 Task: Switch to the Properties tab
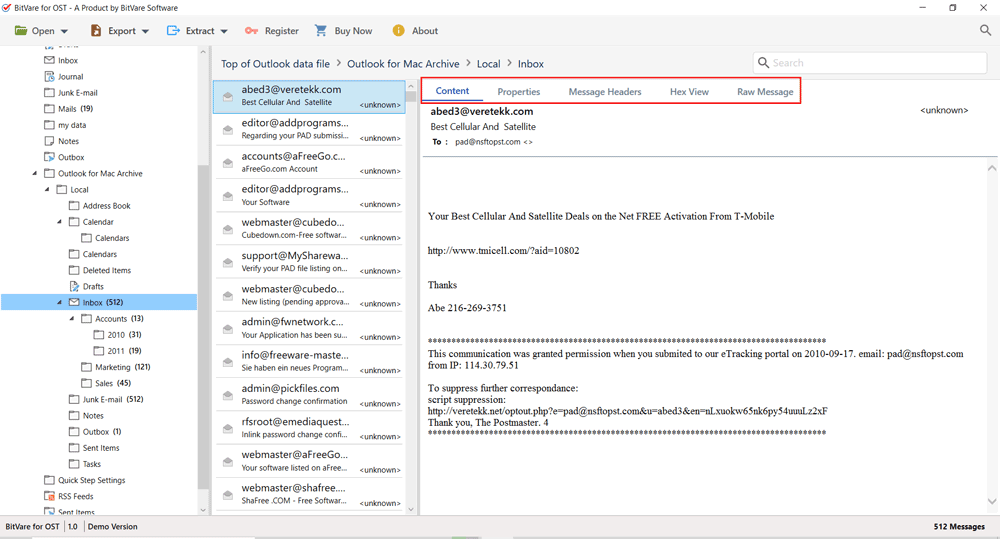[x=519, y=92]
